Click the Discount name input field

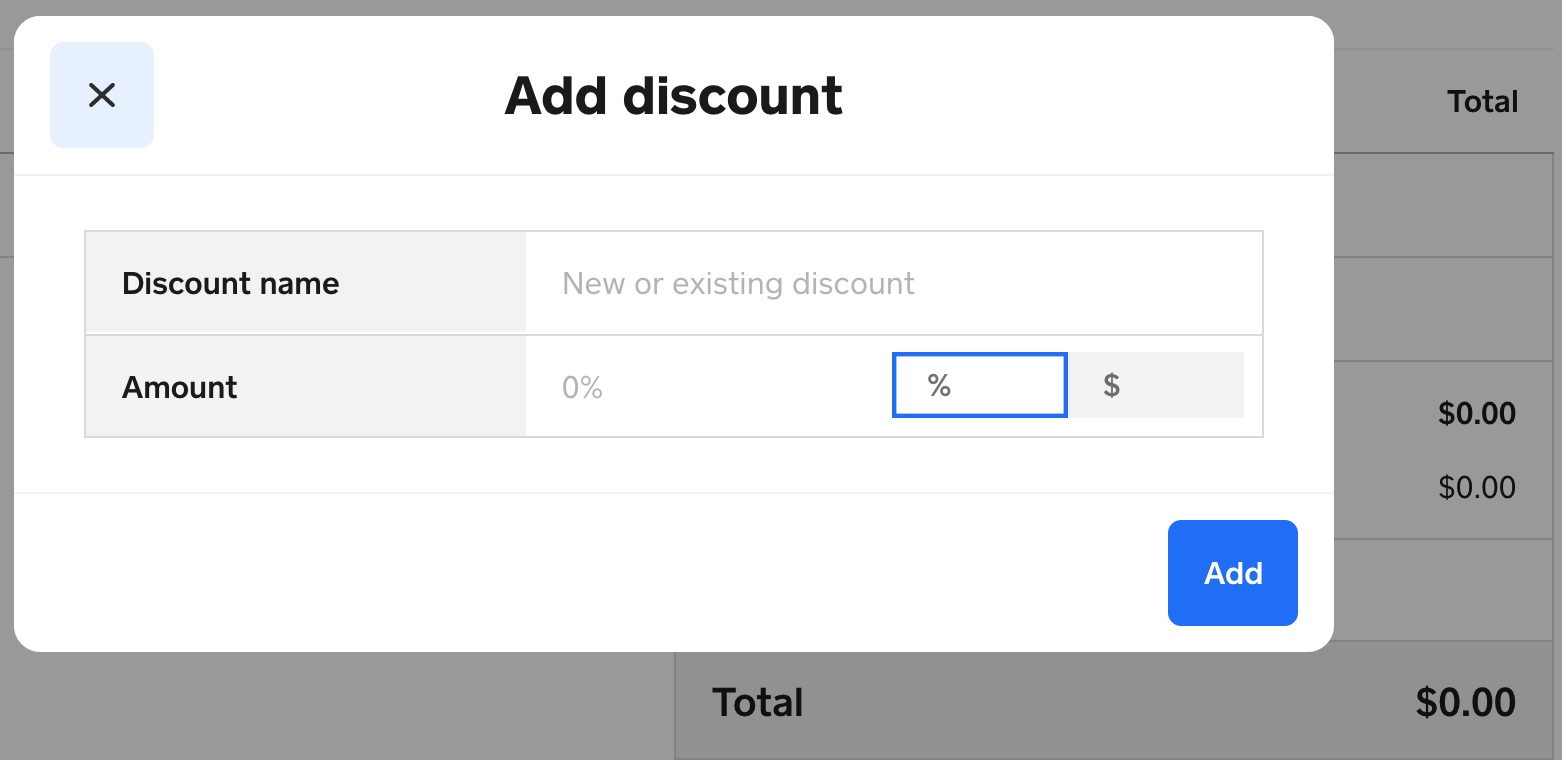pyautogui.click(x=893, y=283)
